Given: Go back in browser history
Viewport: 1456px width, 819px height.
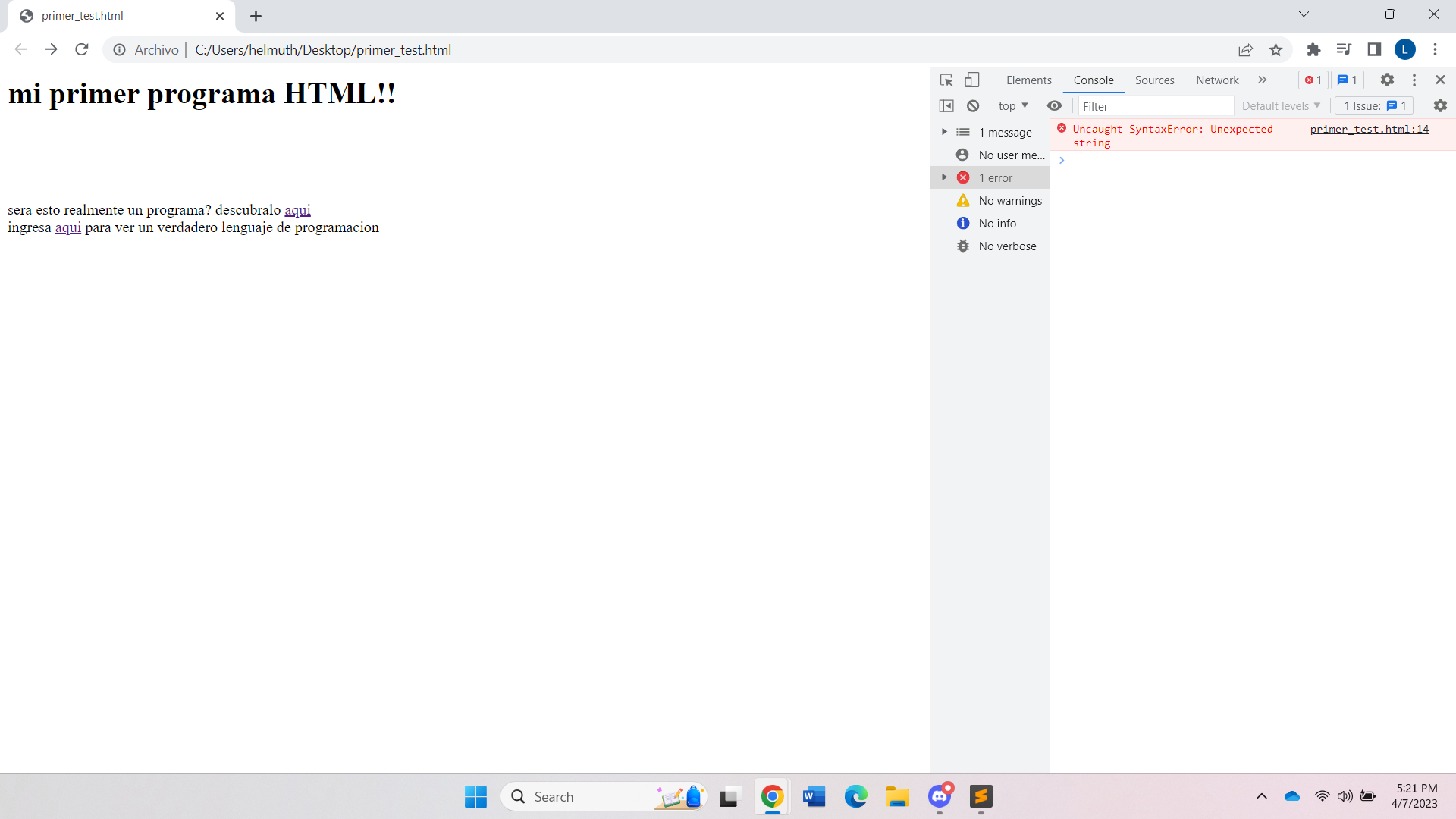Looking at the screenshot, I should [x=20, y=49].
